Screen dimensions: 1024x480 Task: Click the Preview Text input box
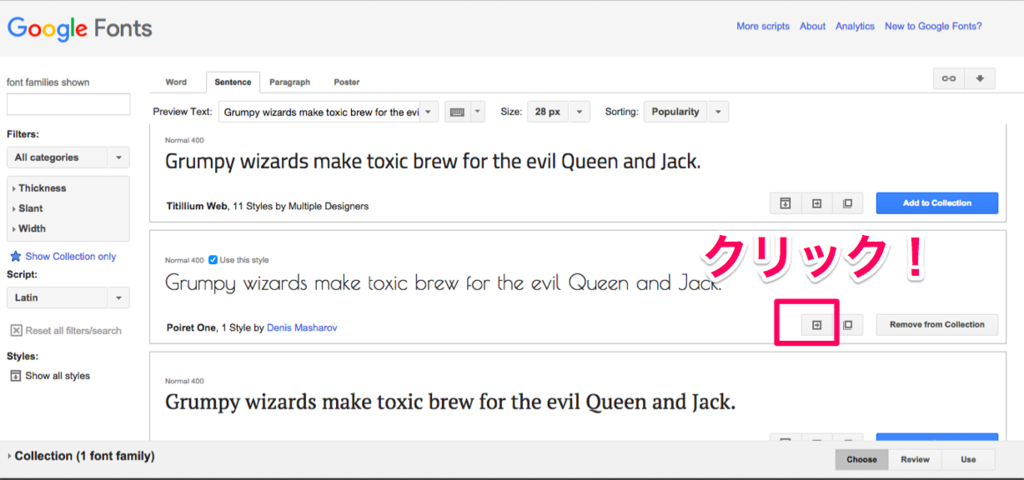point(318,112)
